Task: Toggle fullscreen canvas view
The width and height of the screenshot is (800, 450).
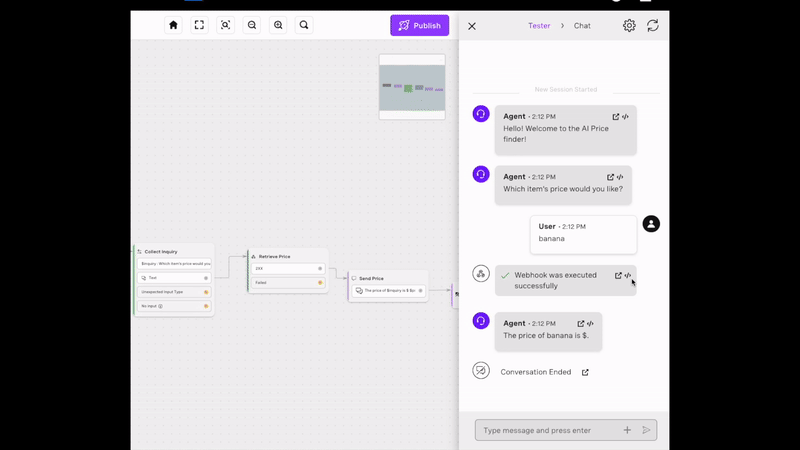Action: [199, 25]
